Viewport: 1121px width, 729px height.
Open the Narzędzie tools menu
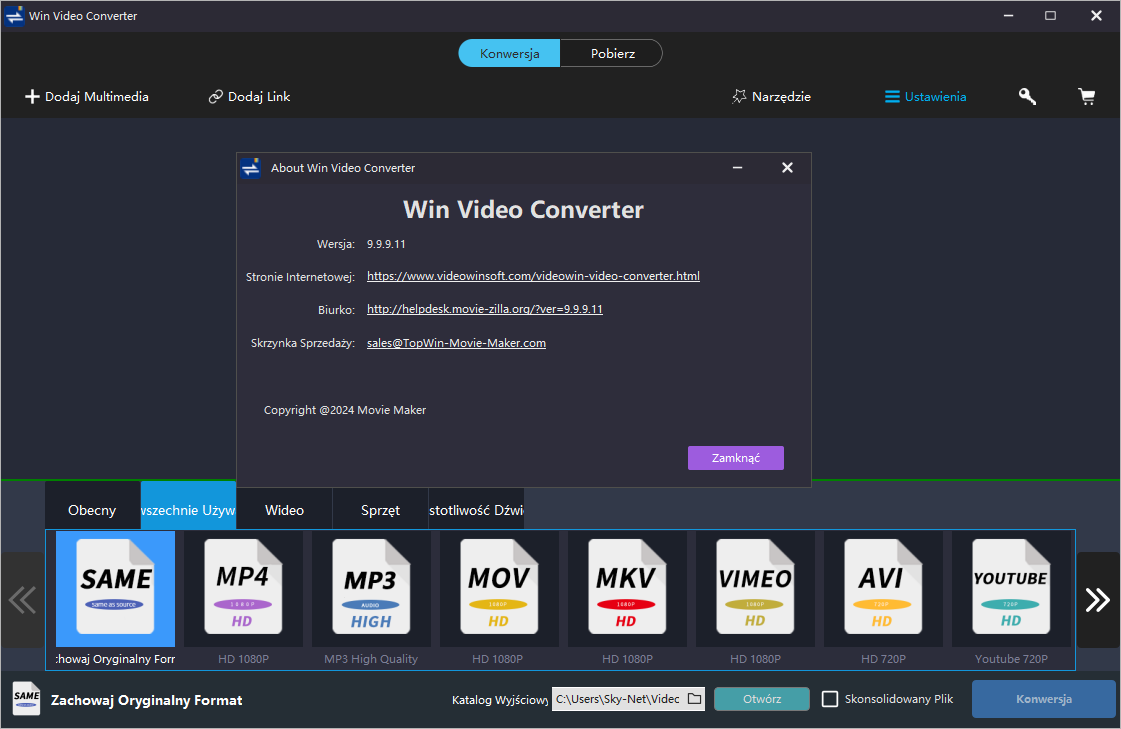[x=771, y=96]
